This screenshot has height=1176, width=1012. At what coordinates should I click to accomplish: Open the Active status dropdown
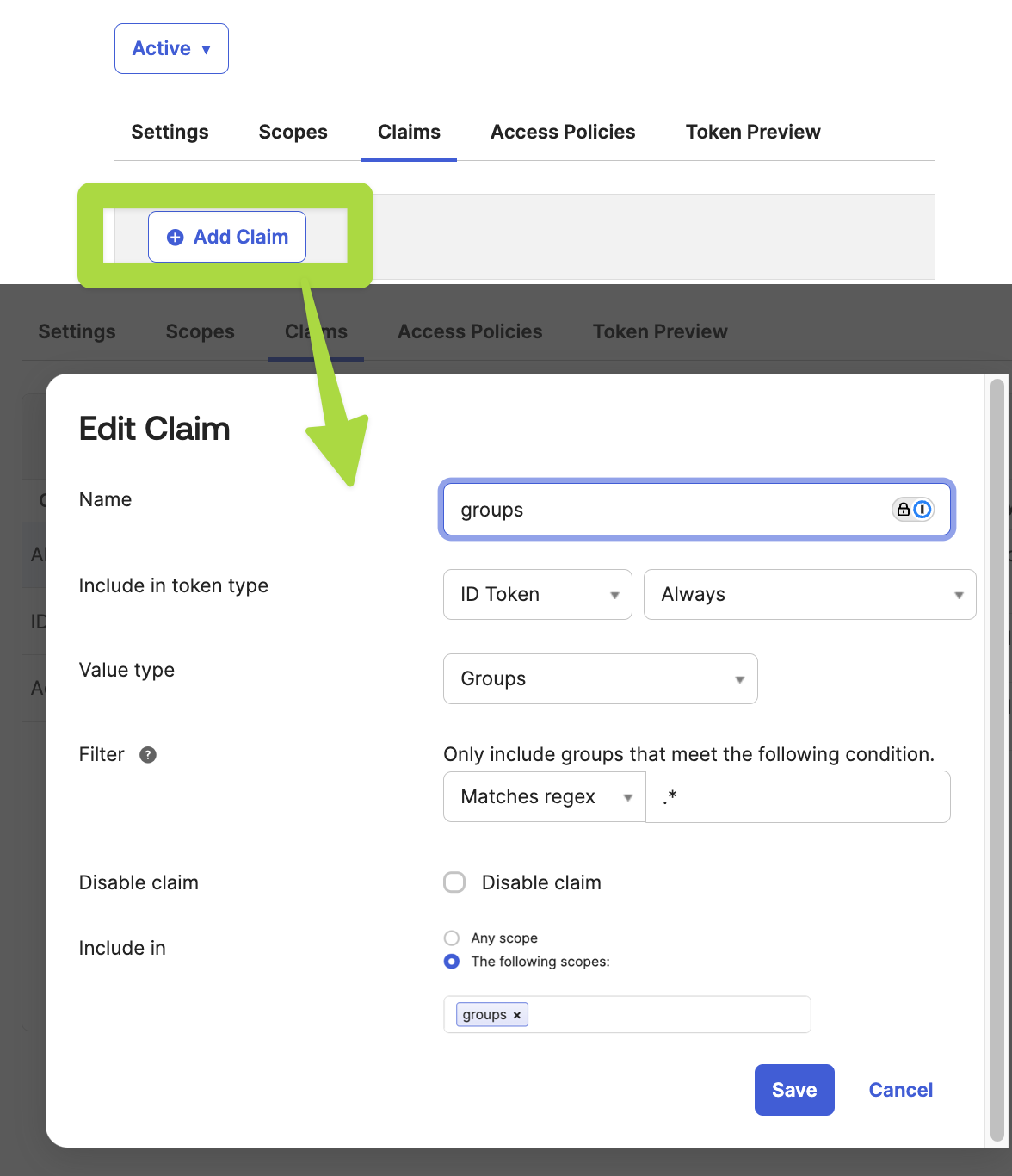click(x=171, y=49)
